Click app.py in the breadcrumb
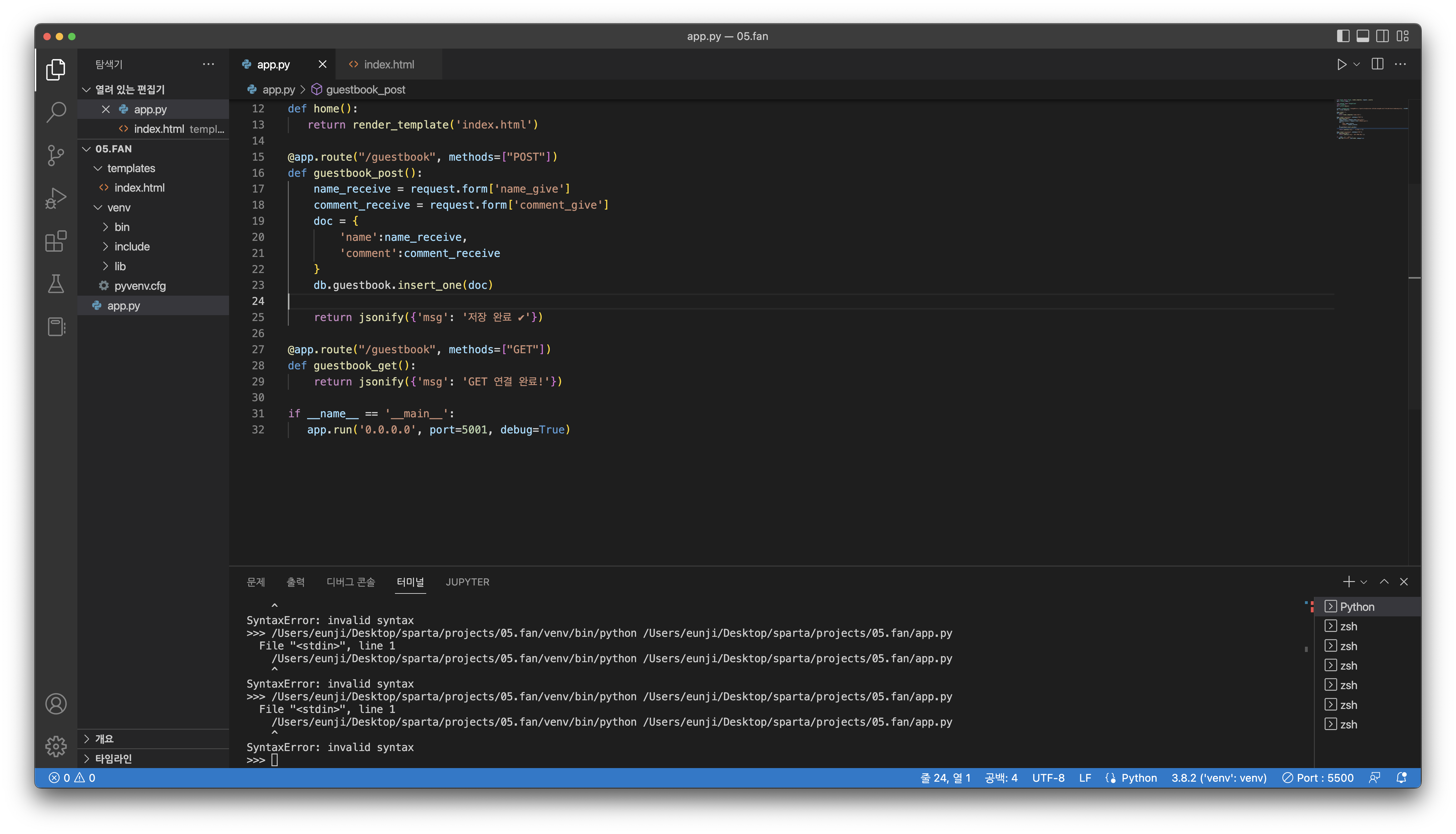The image size is (1456, 834). 278,90
